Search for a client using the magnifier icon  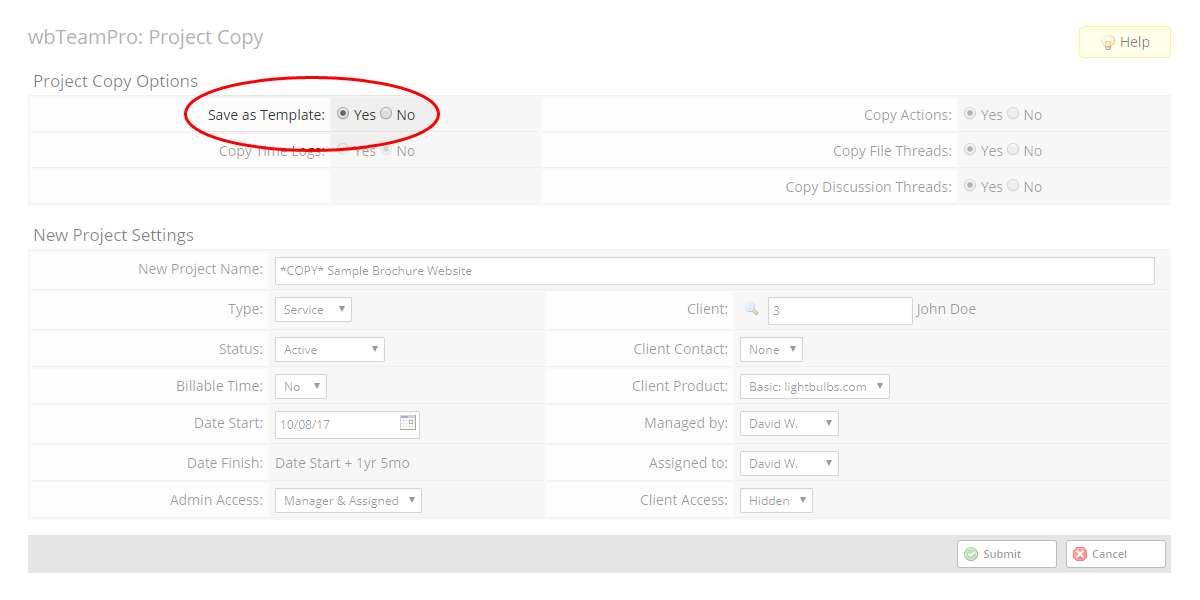click(x=751, y=310)
